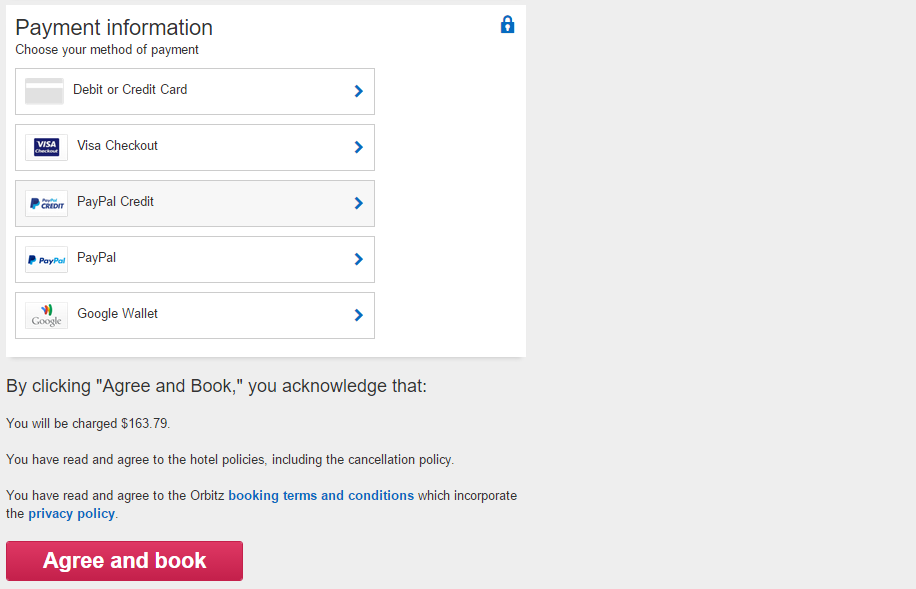Viewport: 916px width, 589px height.
Task: Expand the Visa Checkout chevron arrow
Action: pos(359,147)
